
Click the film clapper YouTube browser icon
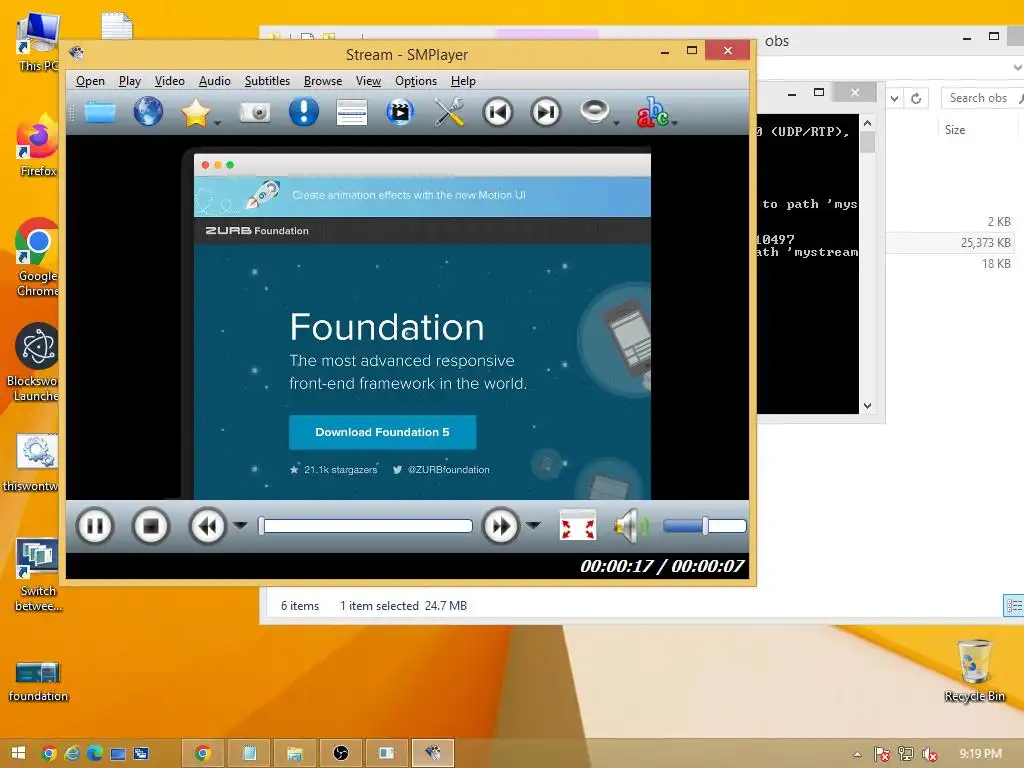point(400,112)
